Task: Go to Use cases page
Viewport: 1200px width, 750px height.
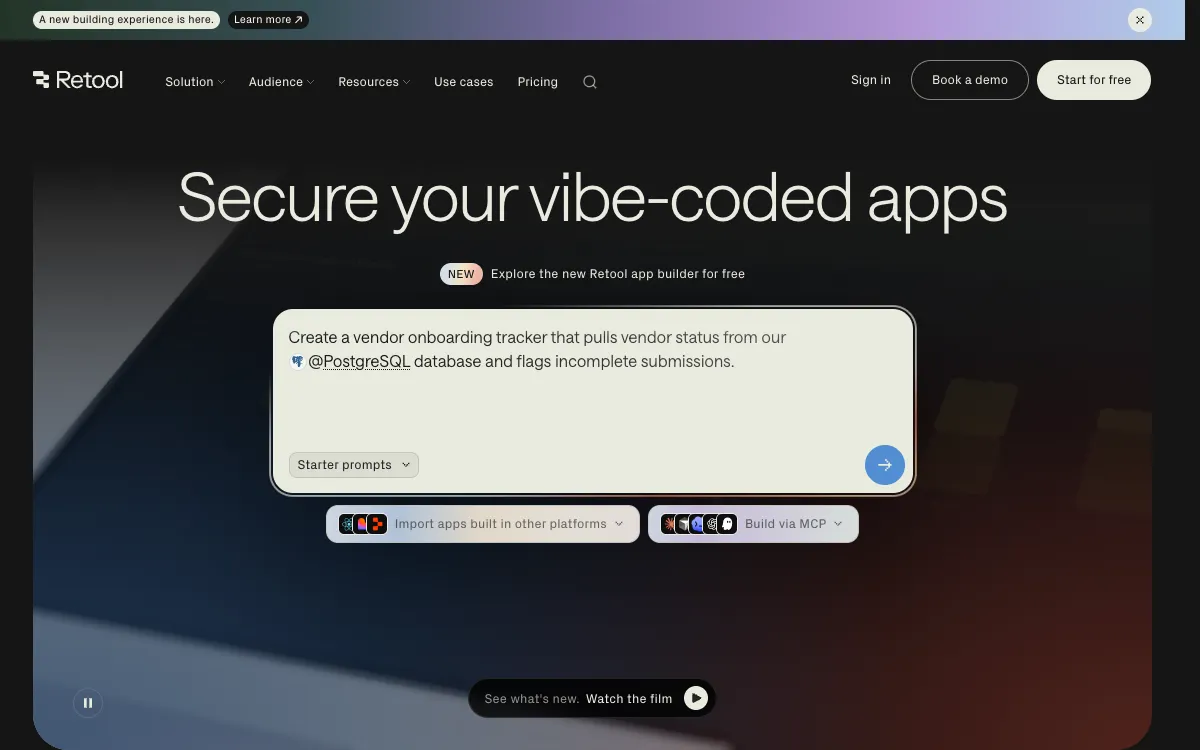Action: (463, 82)
